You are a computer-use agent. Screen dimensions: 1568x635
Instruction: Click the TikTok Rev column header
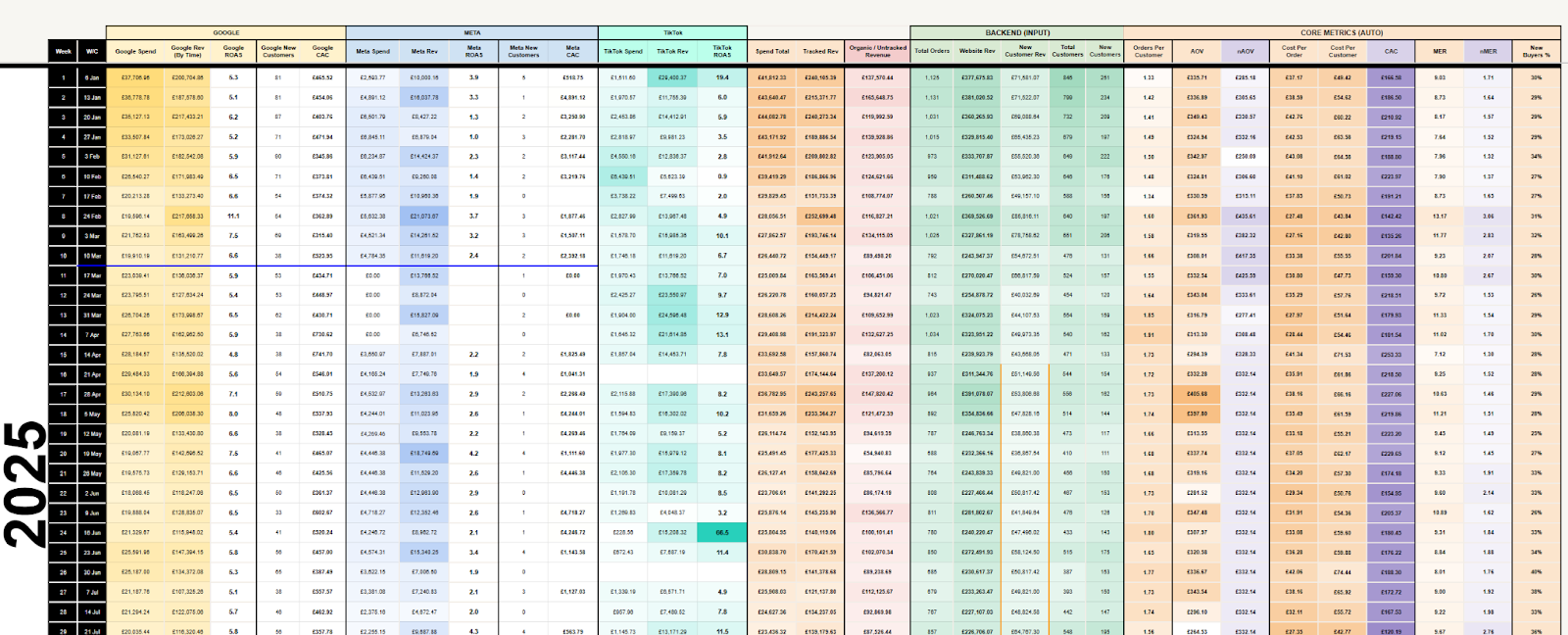pos(672,51)
